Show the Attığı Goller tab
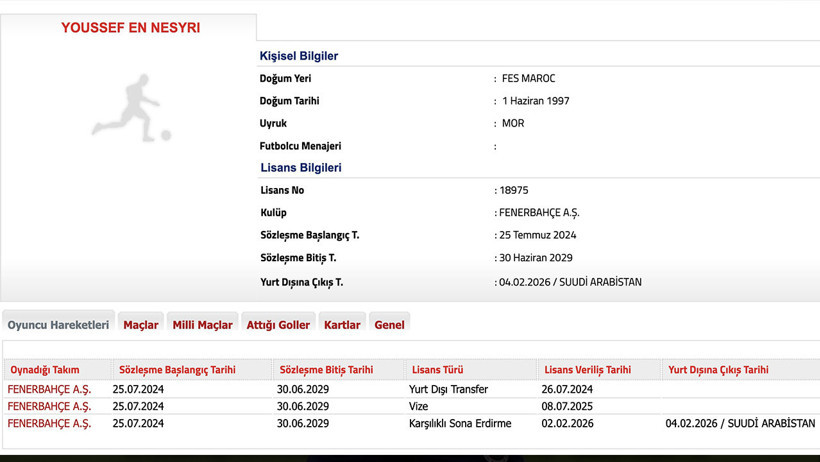Viewport: 820px width, 462px height. point(278,325)
